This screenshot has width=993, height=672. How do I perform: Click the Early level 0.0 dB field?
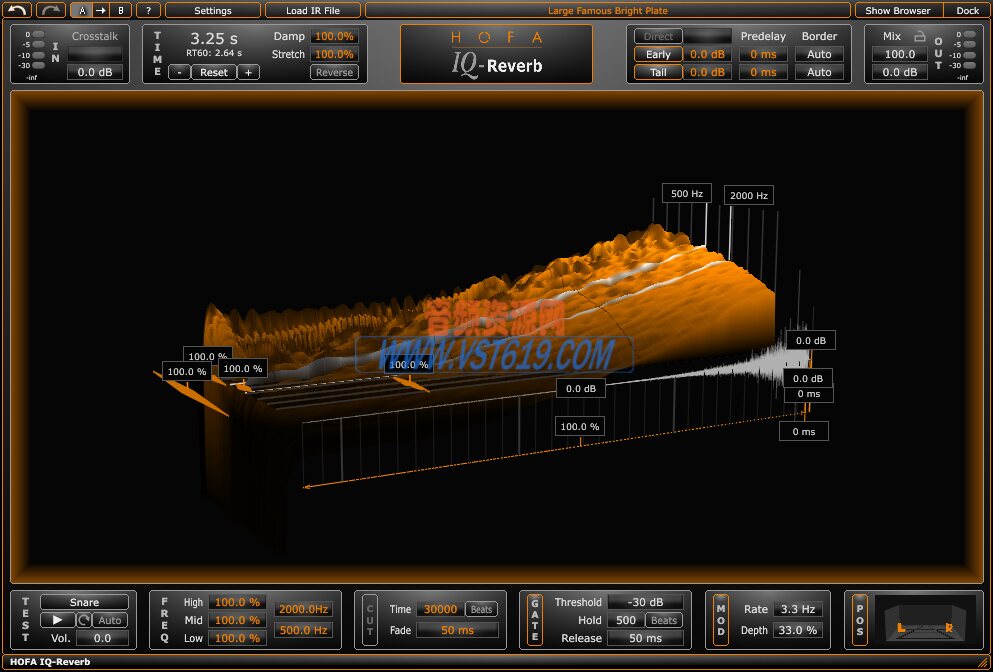[x=707, y=54]
